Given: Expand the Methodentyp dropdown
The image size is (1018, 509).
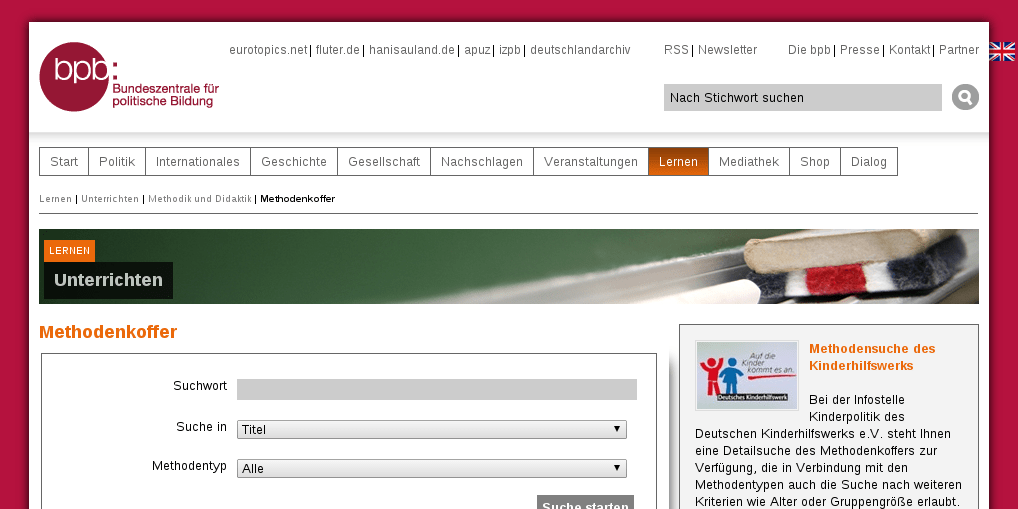Looking at the screenshot, I should (x=432, y=468).
